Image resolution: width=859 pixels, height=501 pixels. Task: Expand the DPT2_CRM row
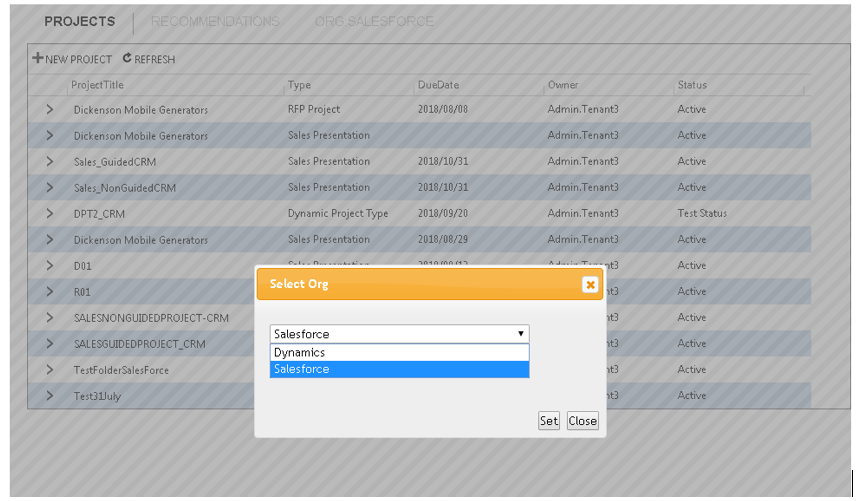tap(49, 213)
